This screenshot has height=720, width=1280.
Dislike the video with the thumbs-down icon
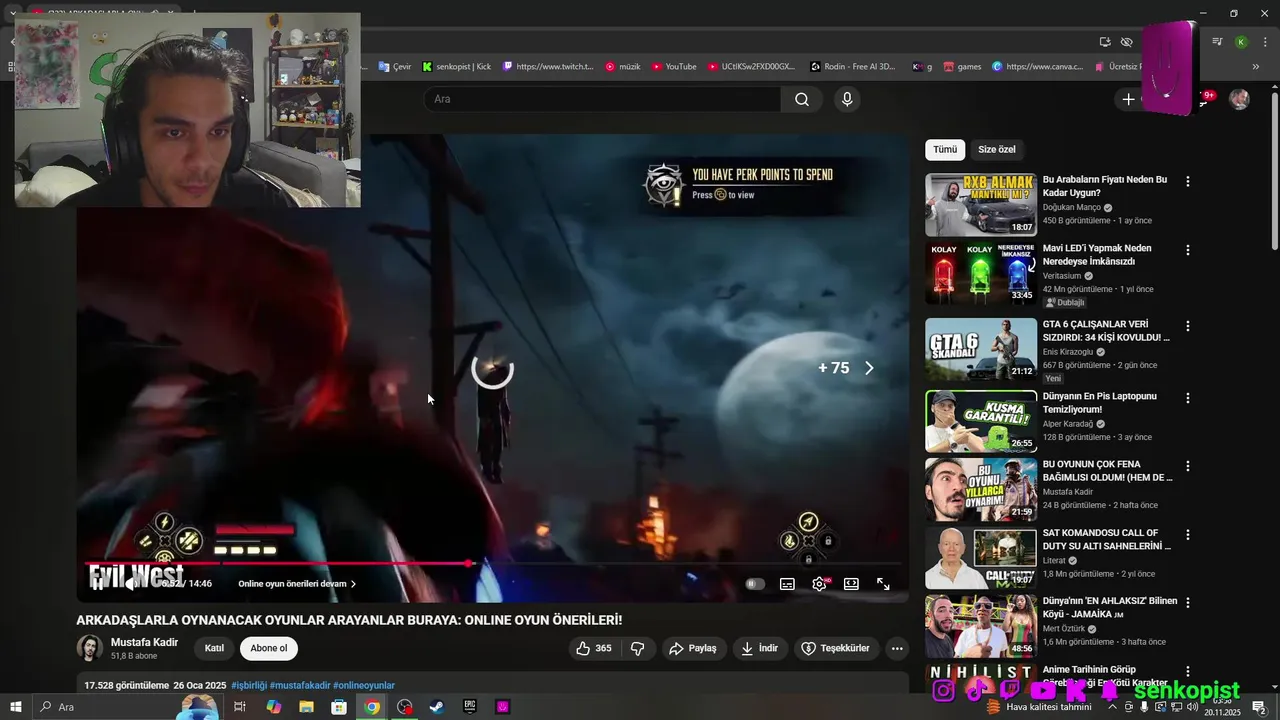coord(637,648)
